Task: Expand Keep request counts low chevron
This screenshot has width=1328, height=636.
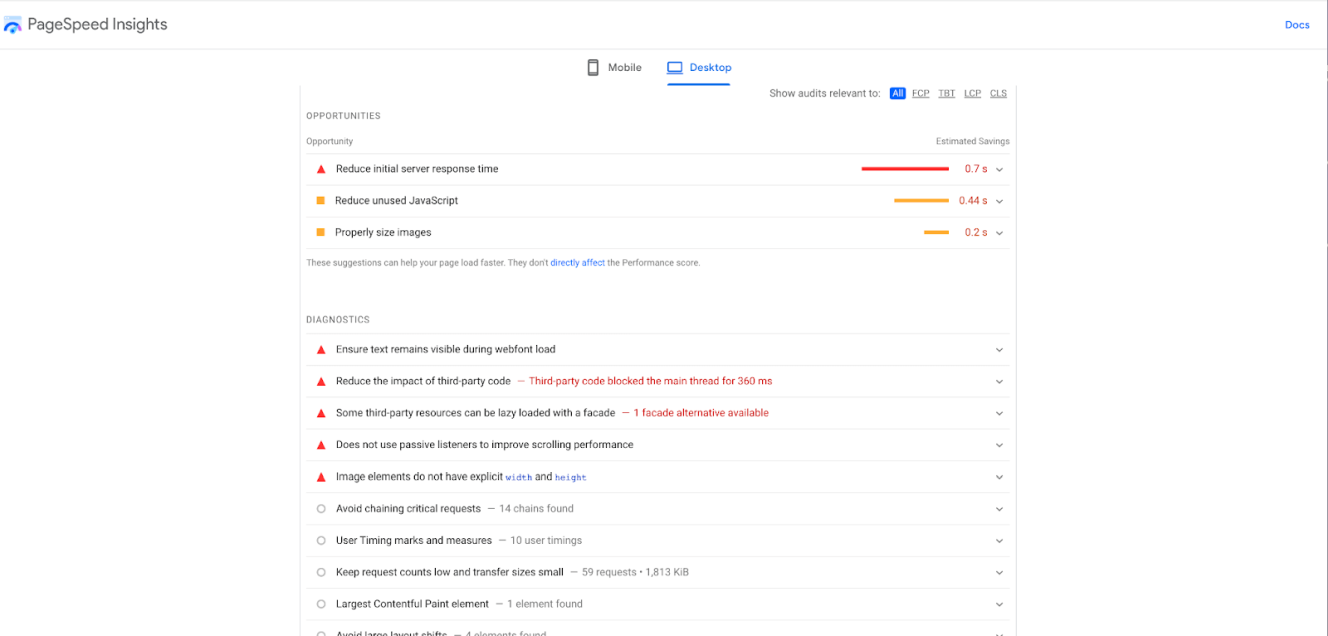Action: pos(999,573)
